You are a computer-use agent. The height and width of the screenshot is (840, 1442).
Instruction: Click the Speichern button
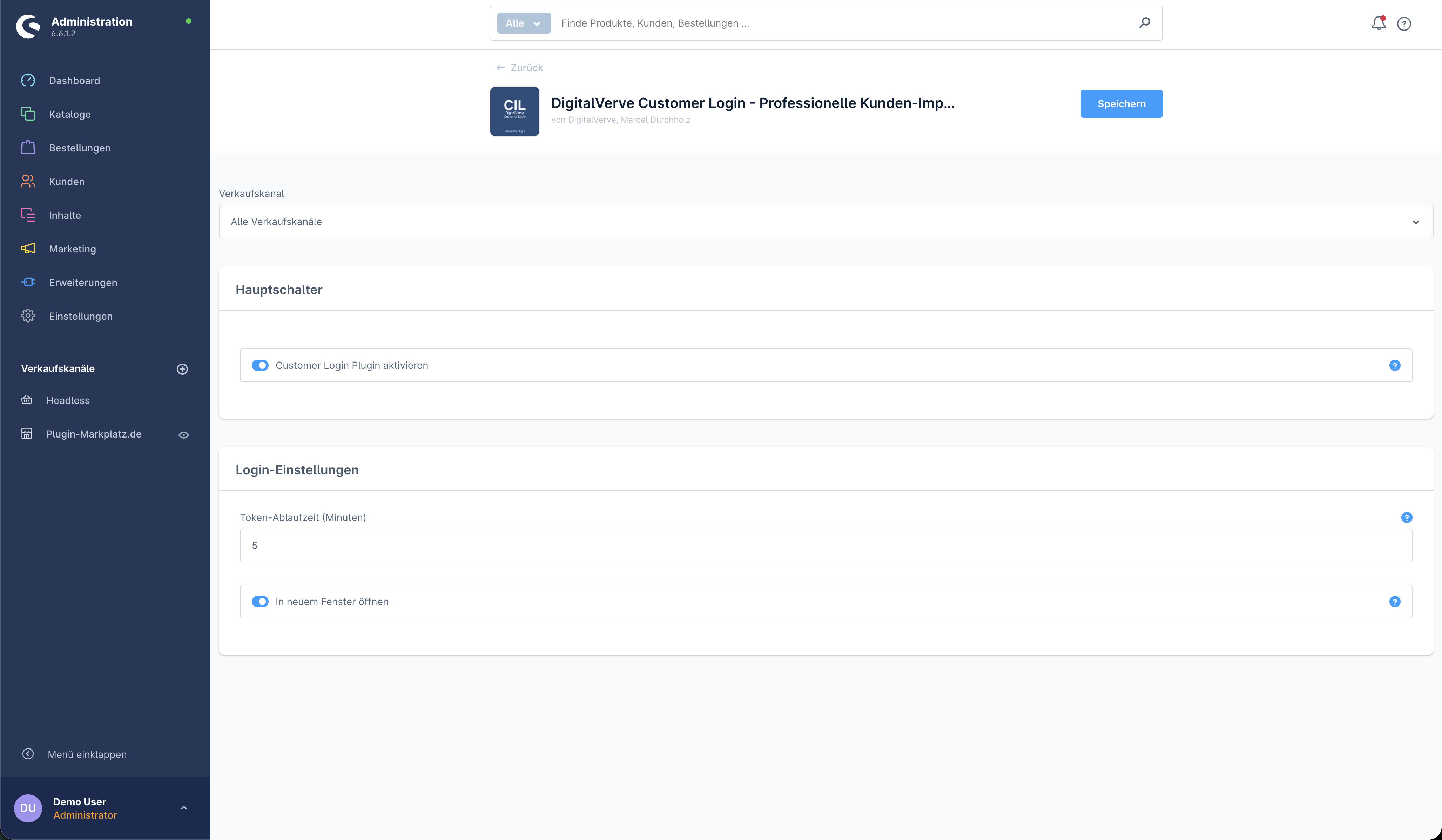pos(1121,103)
